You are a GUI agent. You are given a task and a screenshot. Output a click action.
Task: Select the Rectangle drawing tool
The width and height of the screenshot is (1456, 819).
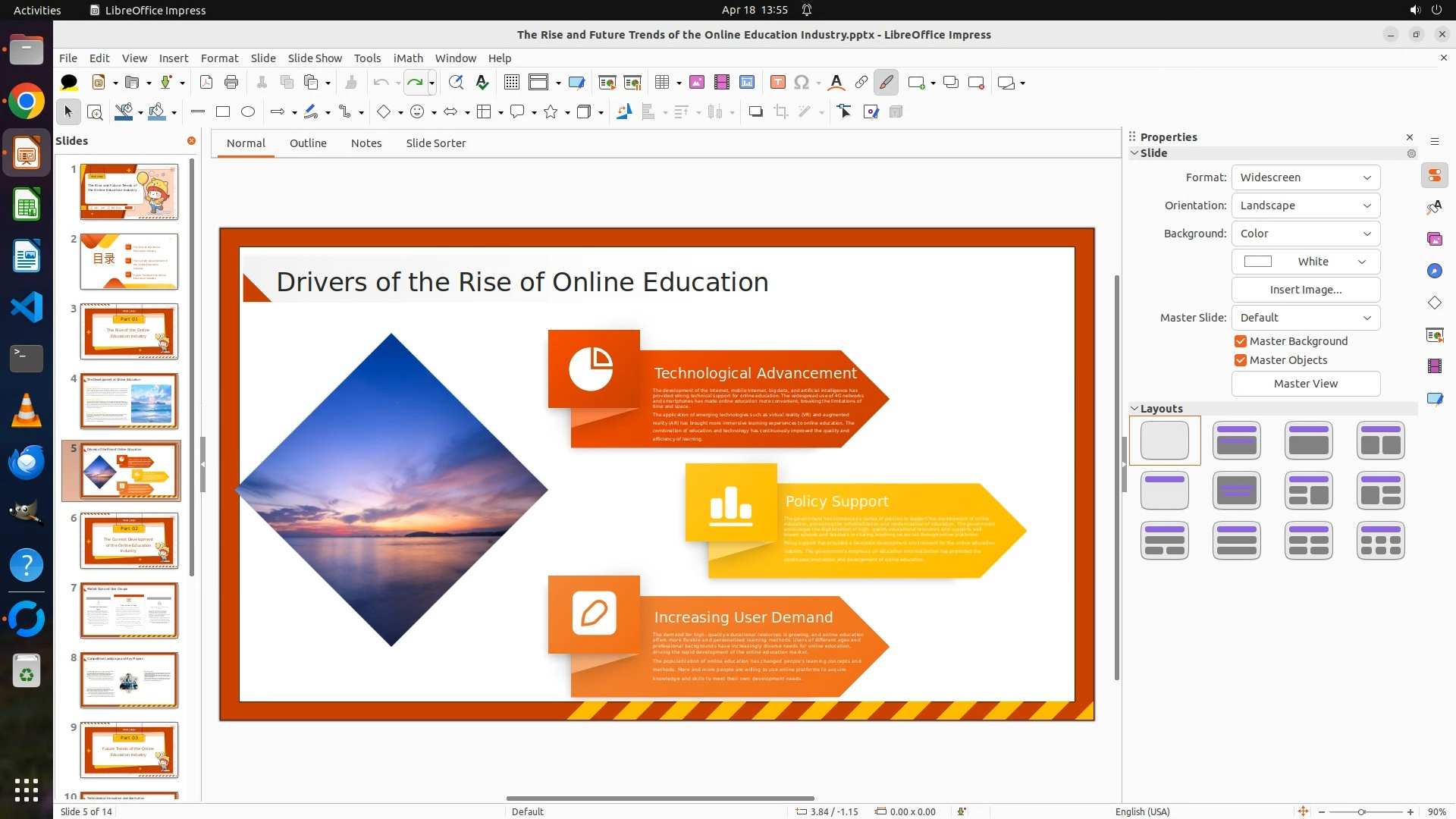pyautogui.click(x=223, y=112)
